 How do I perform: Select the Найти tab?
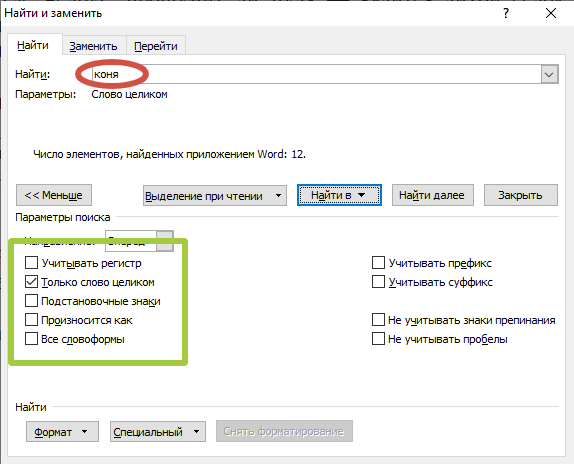(34, 45)
